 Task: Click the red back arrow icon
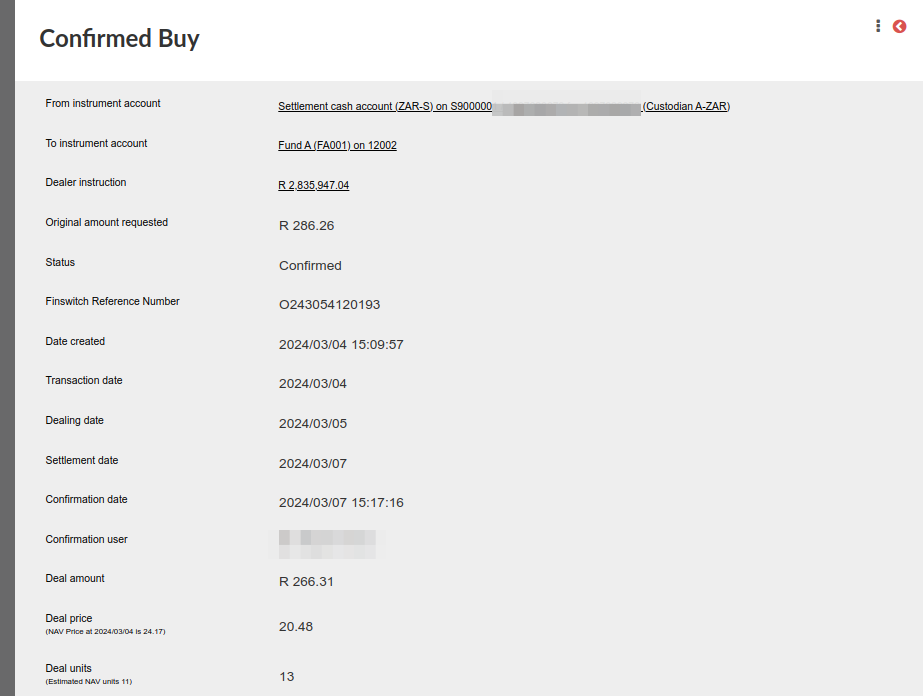pos(899,26)
